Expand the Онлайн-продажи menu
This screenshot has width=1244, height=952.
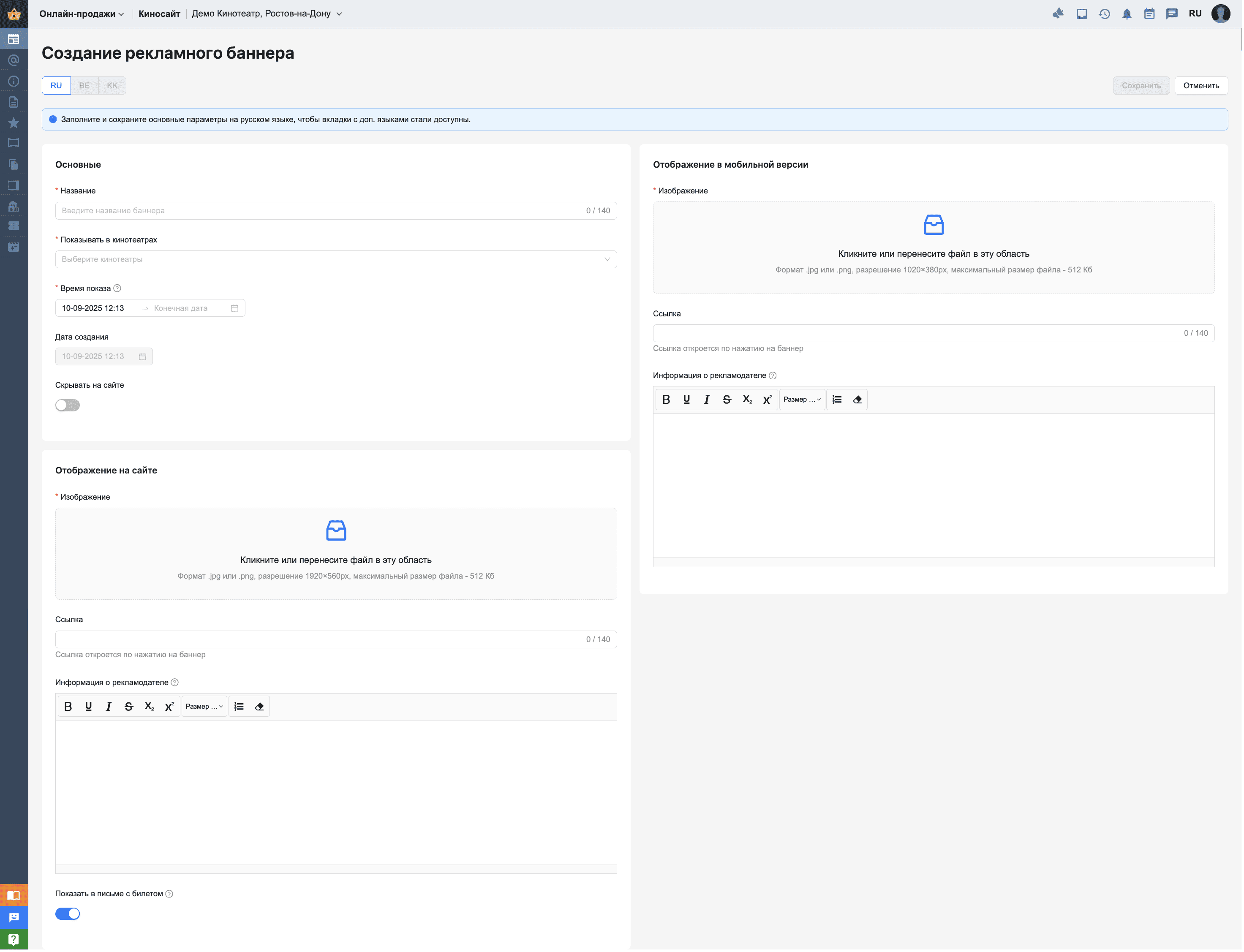[x=81, y=14]
